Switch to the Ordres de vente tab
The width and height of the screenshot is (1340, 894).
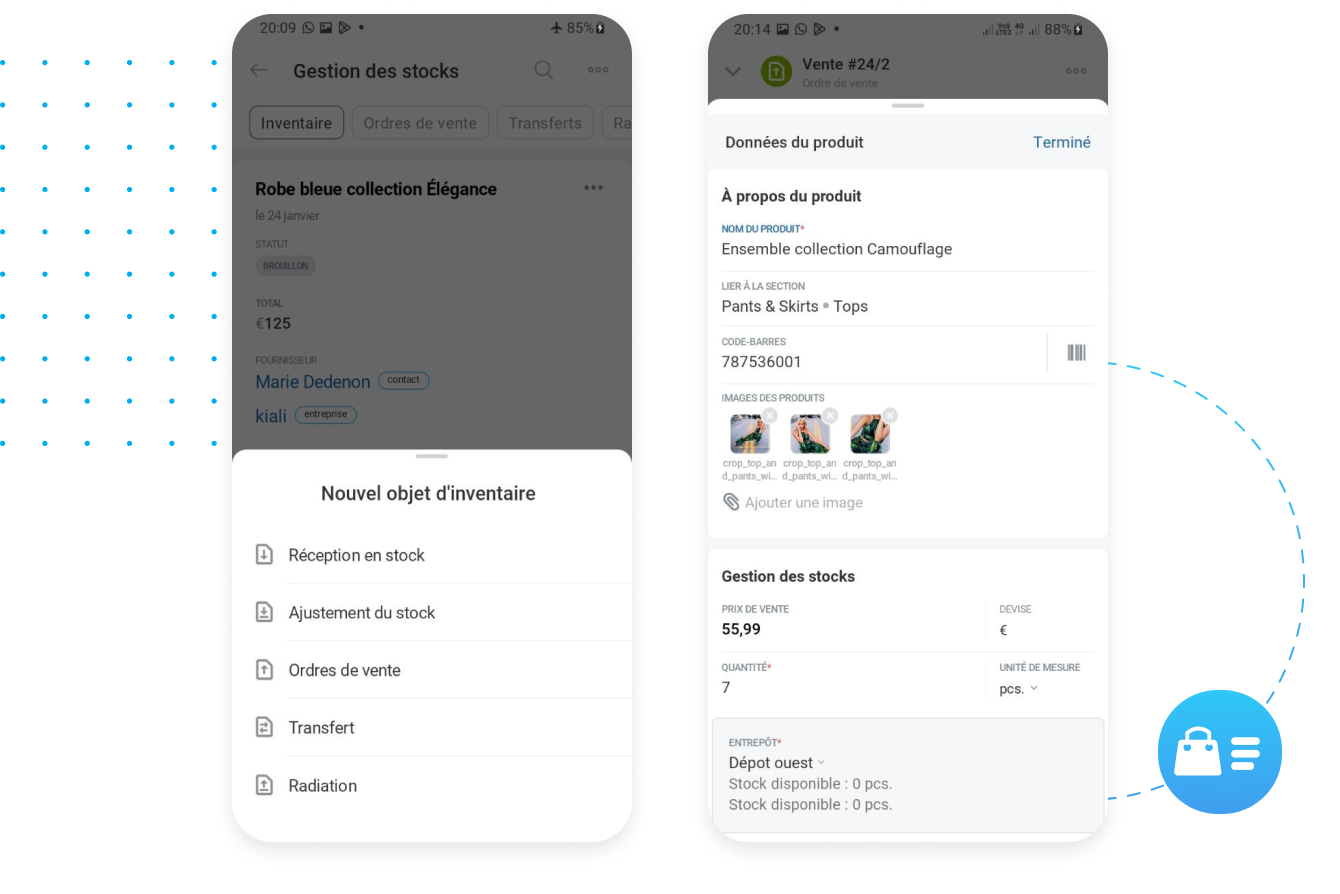click(x=420, y=123)
